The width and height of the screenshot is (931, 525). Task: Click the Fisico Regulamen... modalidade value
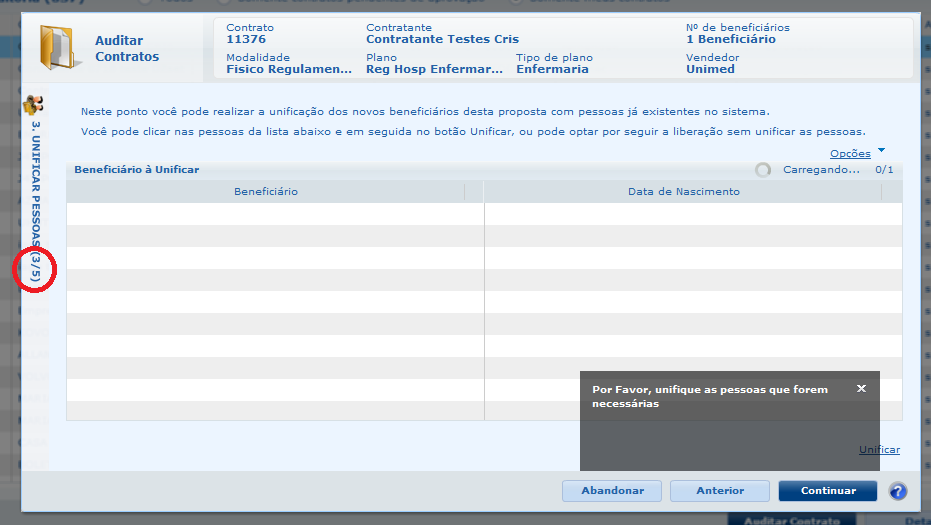pos(289,69)
